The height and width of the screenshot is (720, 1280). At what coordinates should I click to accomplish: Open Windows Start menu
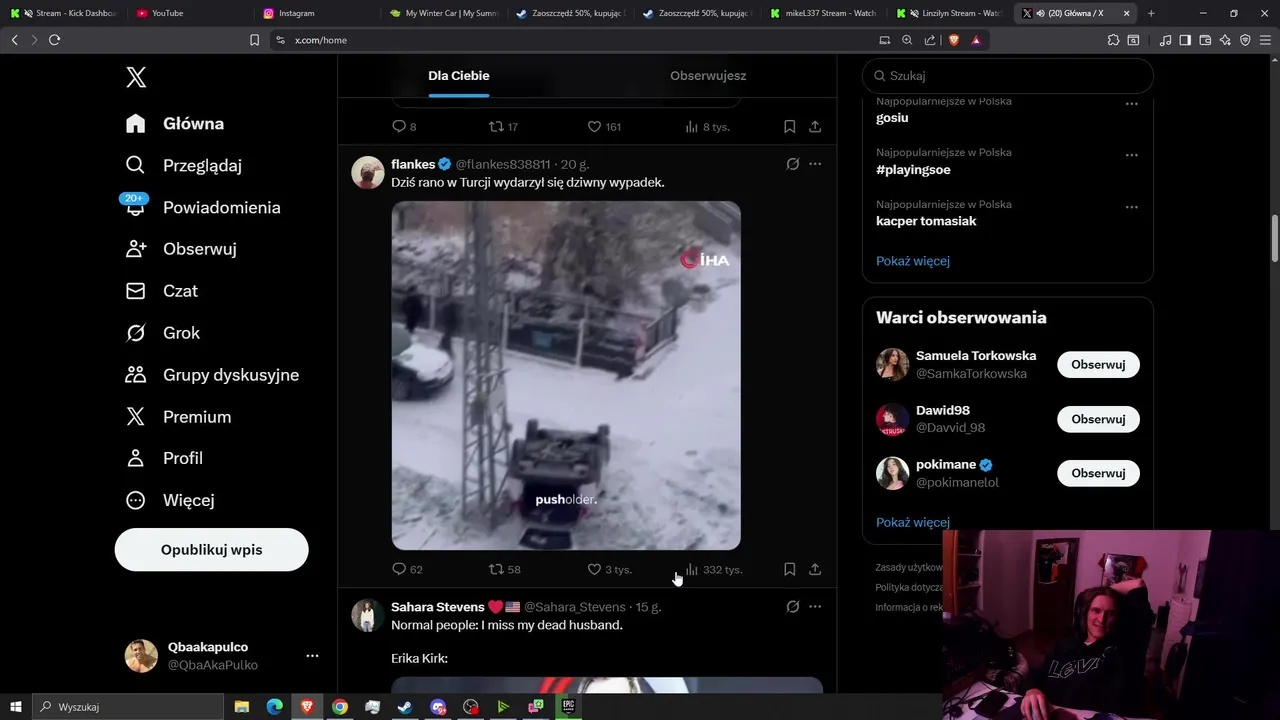pyautogui.click(x=16, y=707)
